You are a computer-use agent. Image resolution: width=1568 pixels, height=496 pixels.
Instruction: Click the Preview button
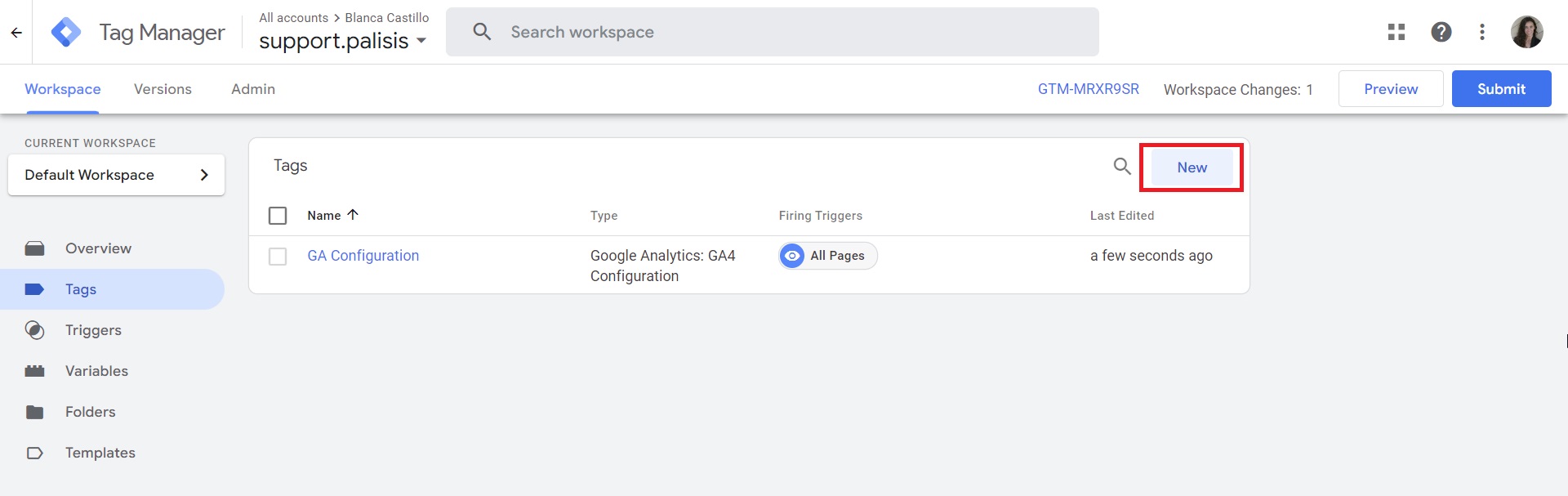pyautogui.click(x=1391, y=89)
